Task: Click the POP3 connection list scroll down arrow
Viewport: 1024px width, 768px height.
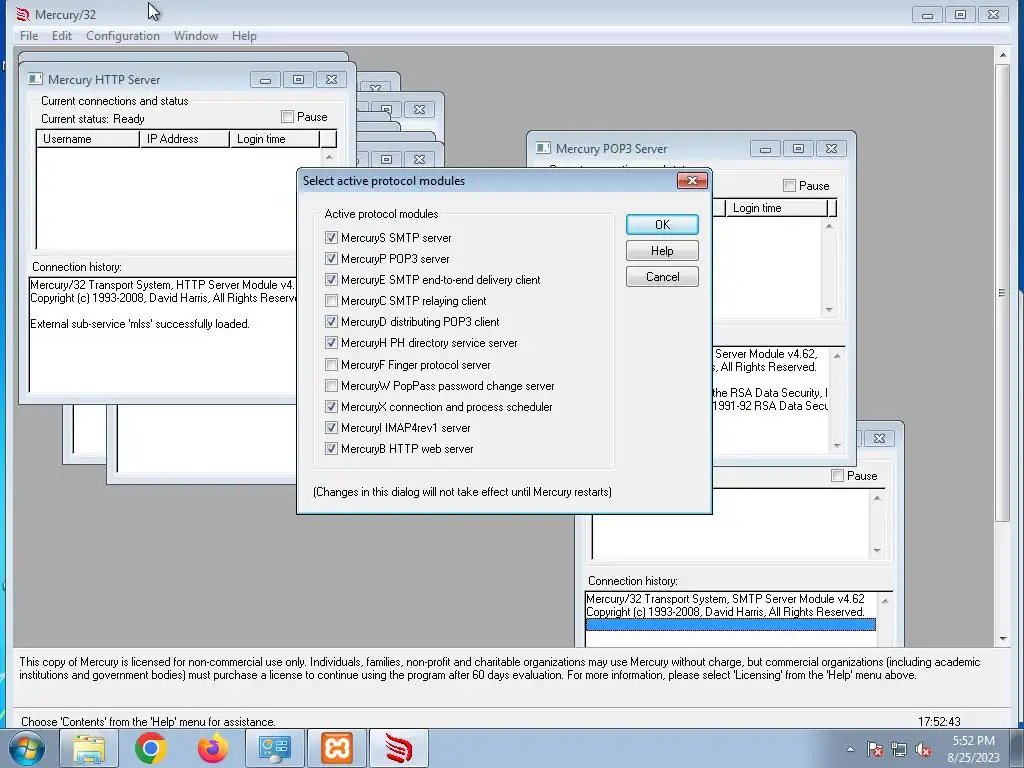Action: (x=829, y=310)
